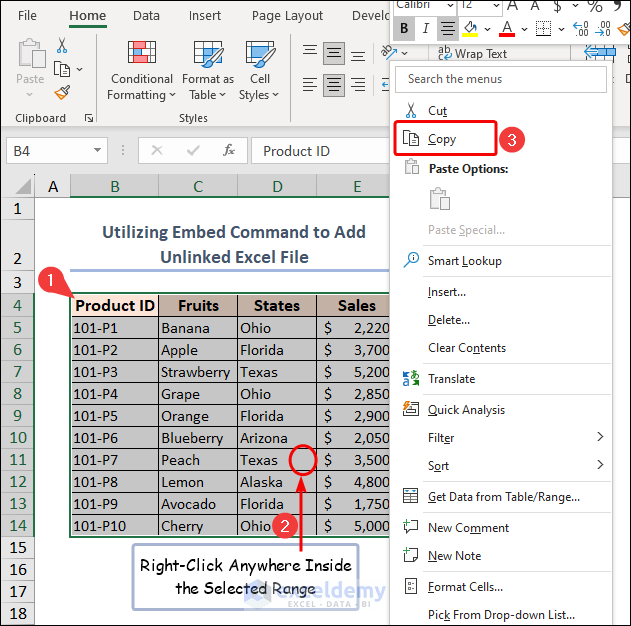Click the Search the menus field
The width and height of the screenshot is (631, 626).
pos(501,79)
